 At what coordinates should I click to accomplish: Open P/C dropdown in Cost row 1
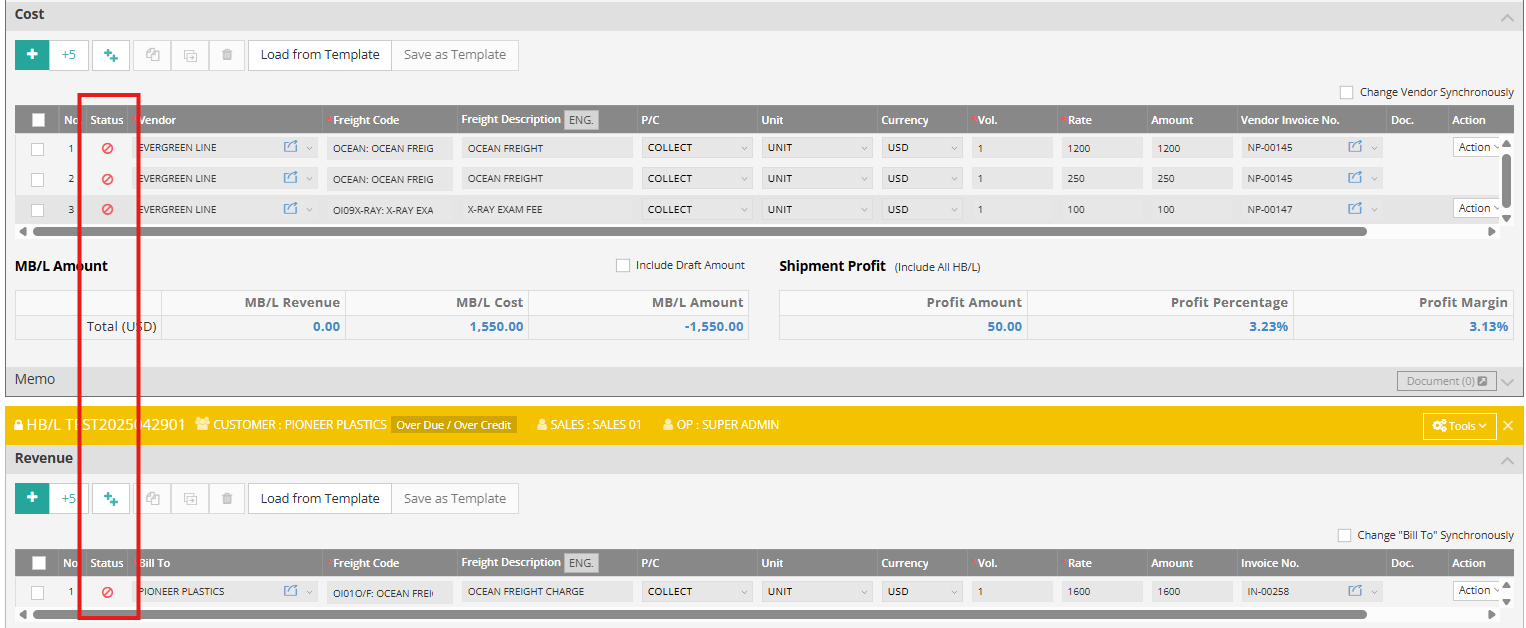click(x=697, y=148)
